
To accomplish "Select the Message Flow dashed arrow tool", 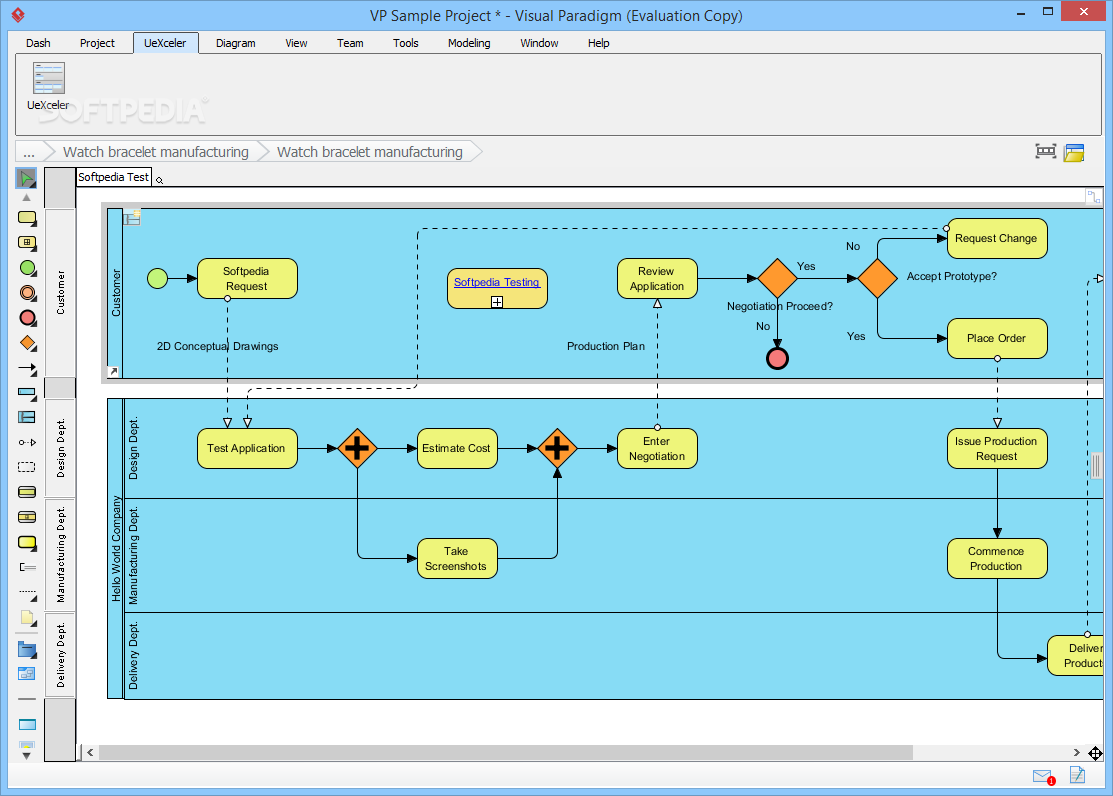I will point(27,442).
